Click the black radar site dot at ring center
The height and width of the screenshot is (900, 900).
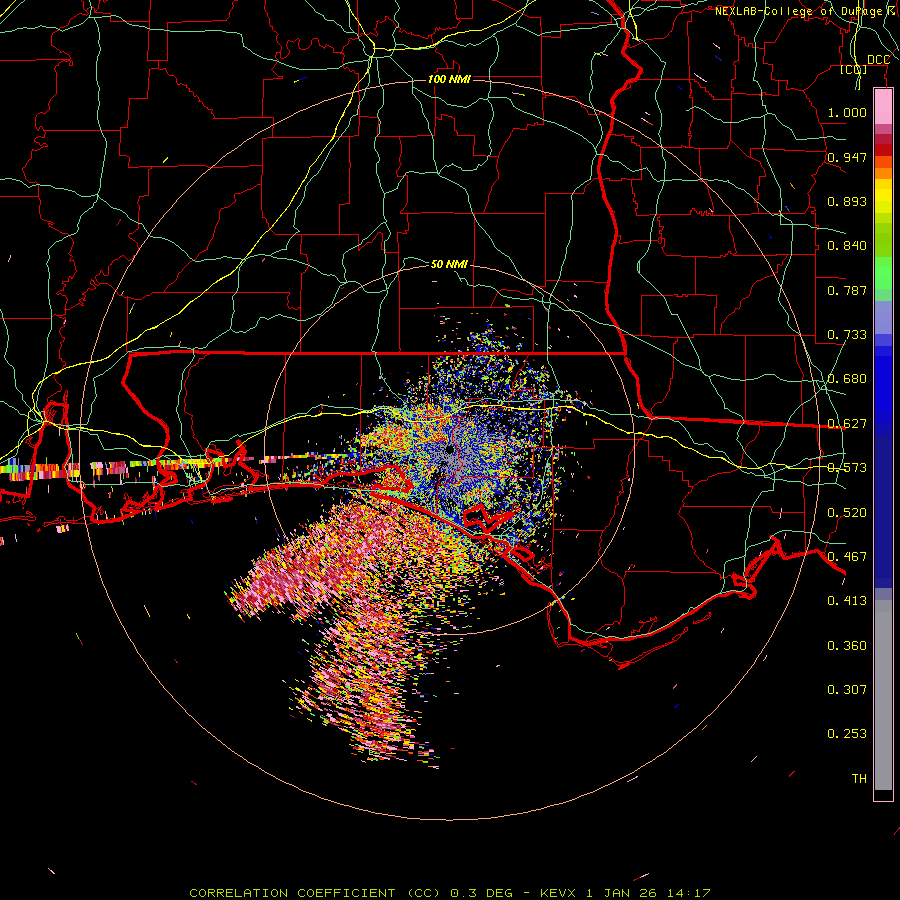click(x=450, y=449)
